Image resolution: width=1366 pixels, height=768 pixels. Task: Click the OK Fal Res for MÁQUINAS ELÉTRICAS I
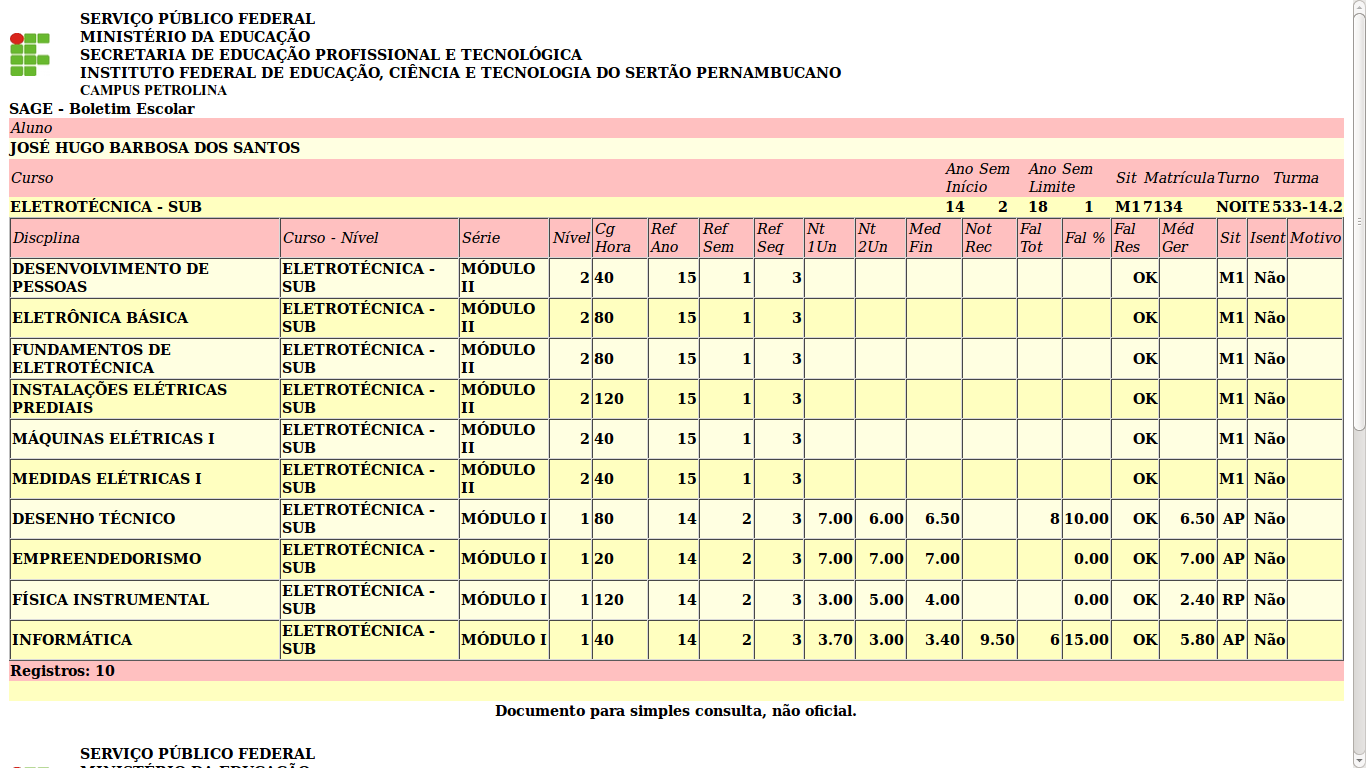(x=1145, y=439)
